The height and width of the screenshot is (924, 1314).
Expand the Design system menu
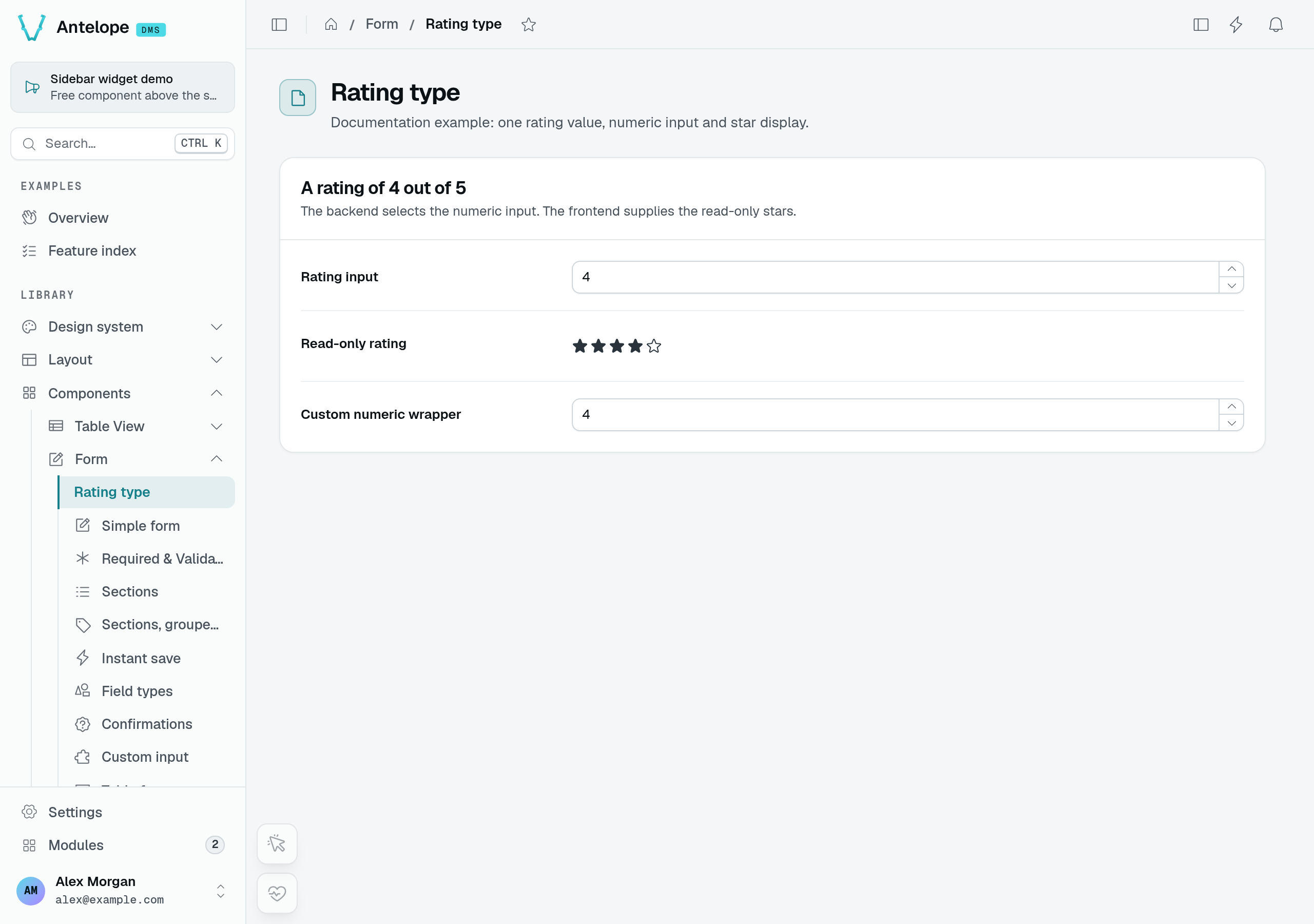click(x=123, y=327)
